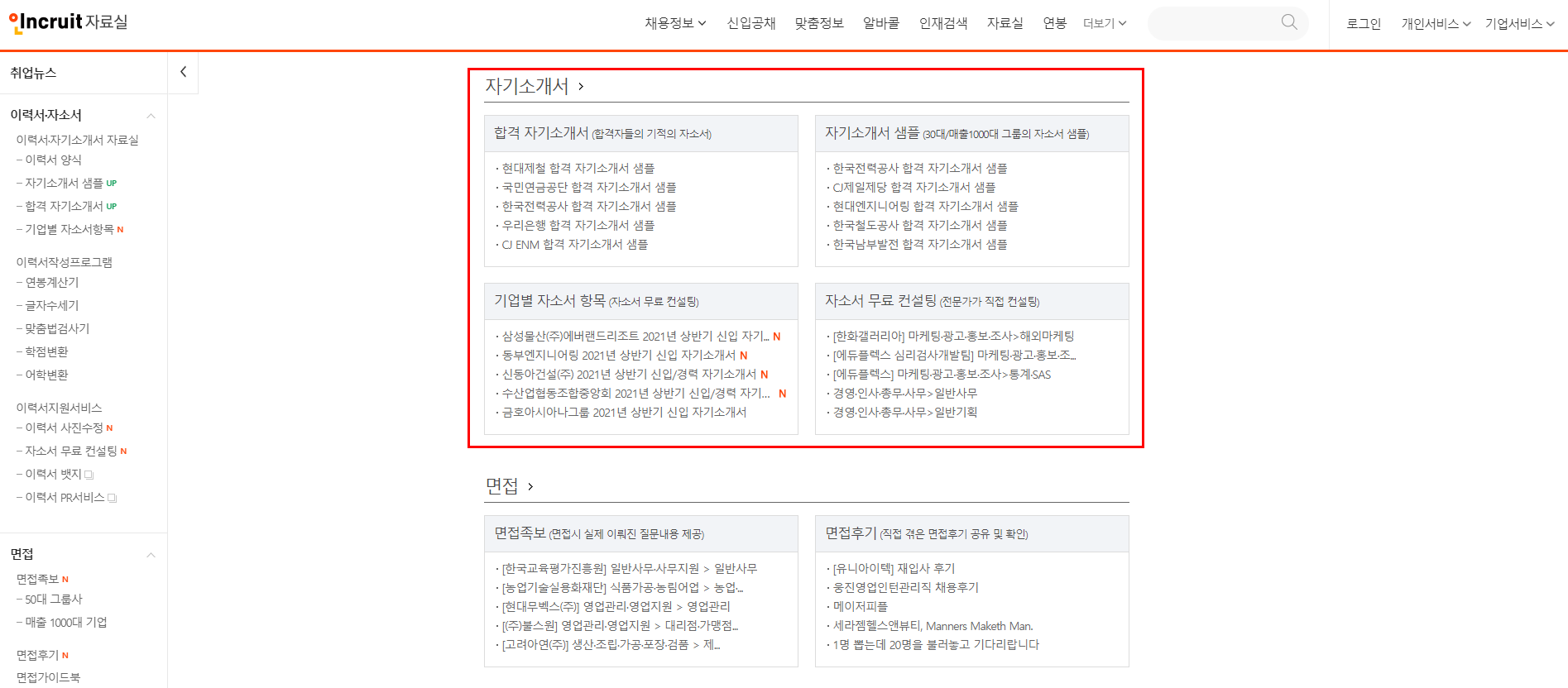Viewport: 1568px width, 688px height.
Task: Open the 채용정보 dropdown menu
Action: coord(675,23)
